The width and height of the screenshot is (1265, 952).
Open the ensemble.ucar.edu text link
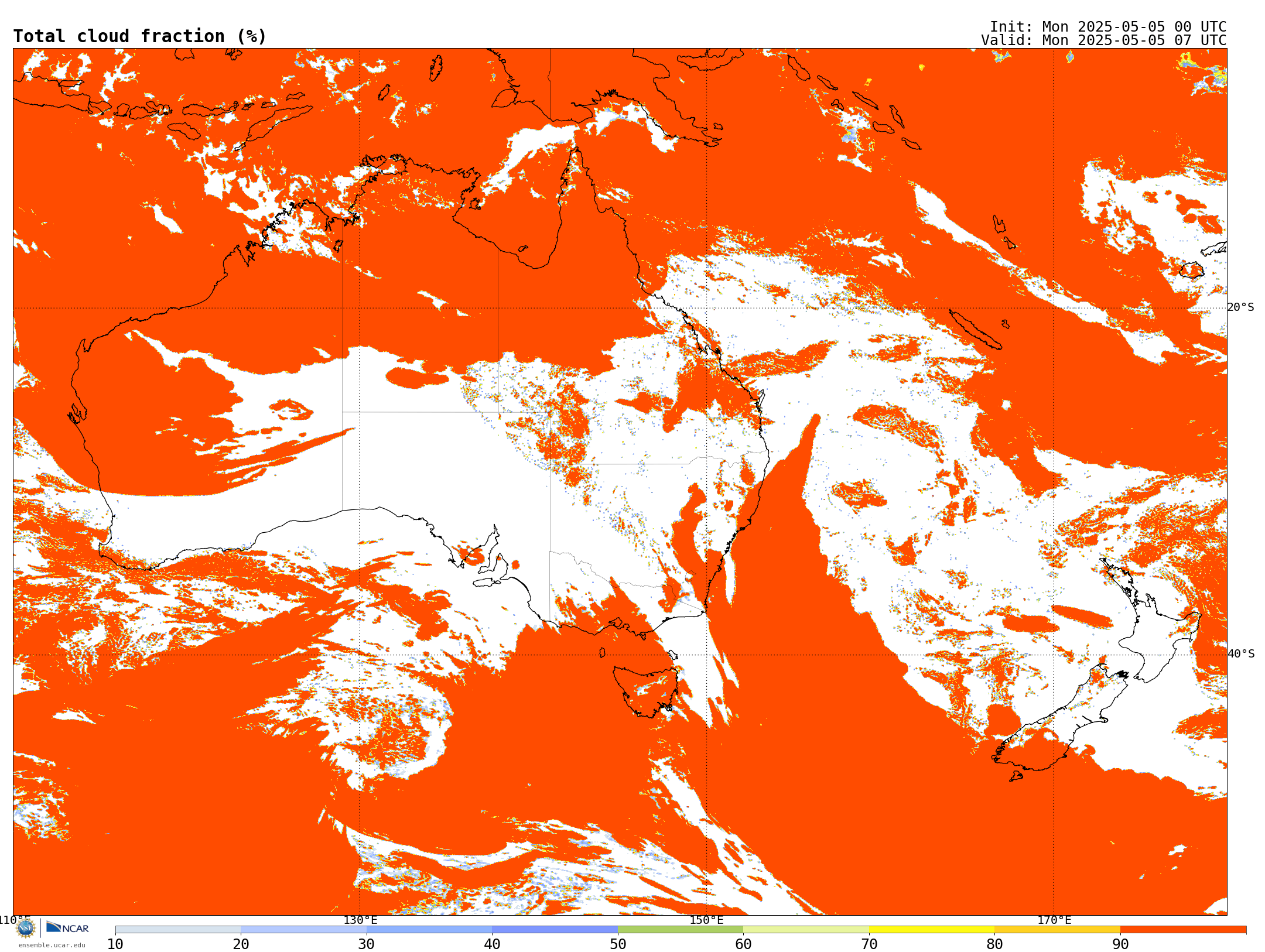coord(52,945)
